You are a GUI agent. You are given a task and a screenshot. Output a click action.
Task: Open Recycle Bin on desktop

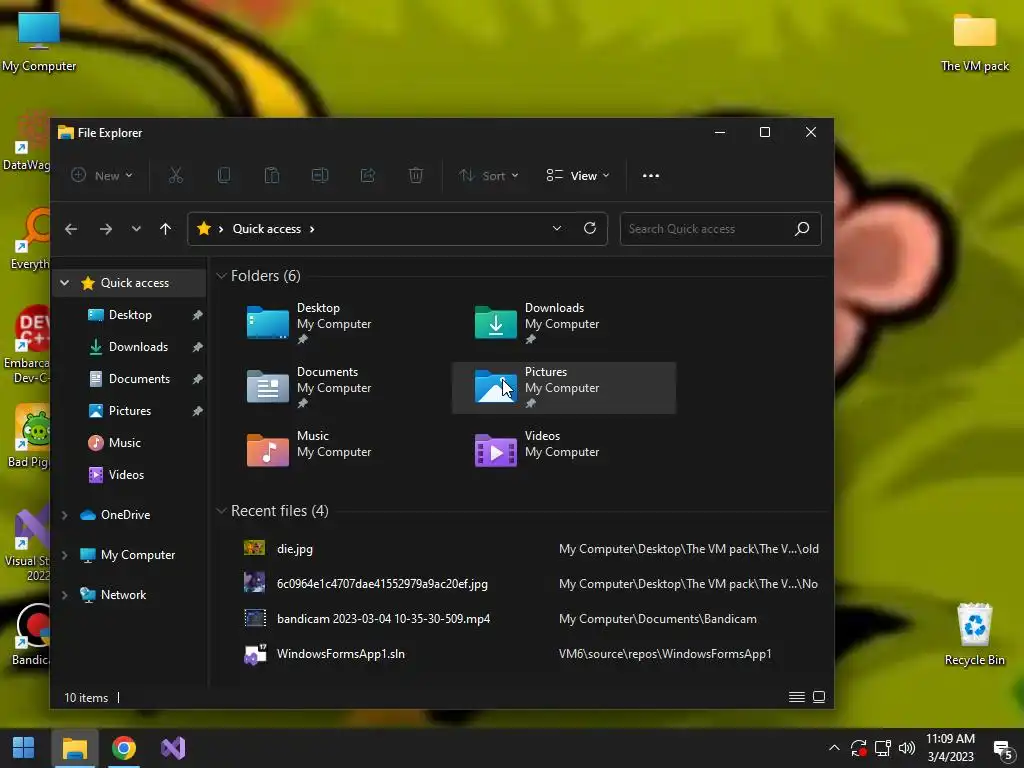(974, 633)
